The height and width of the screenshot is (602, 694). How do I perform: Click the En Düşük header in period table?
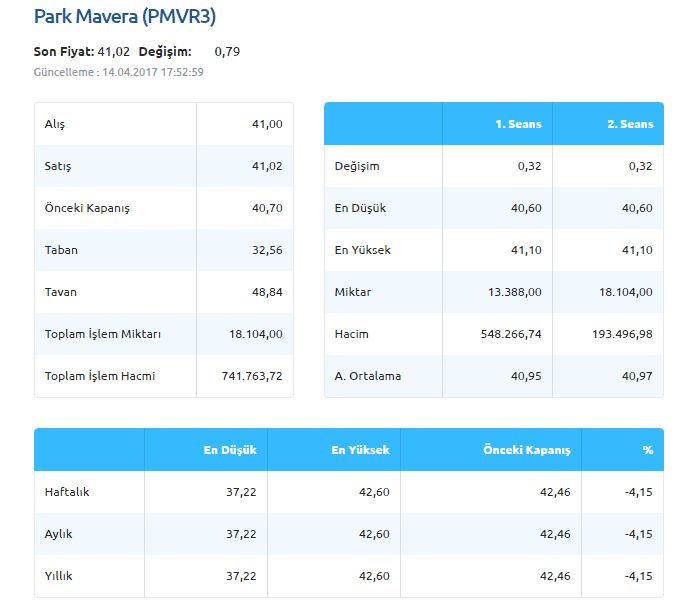click(230, 450)
